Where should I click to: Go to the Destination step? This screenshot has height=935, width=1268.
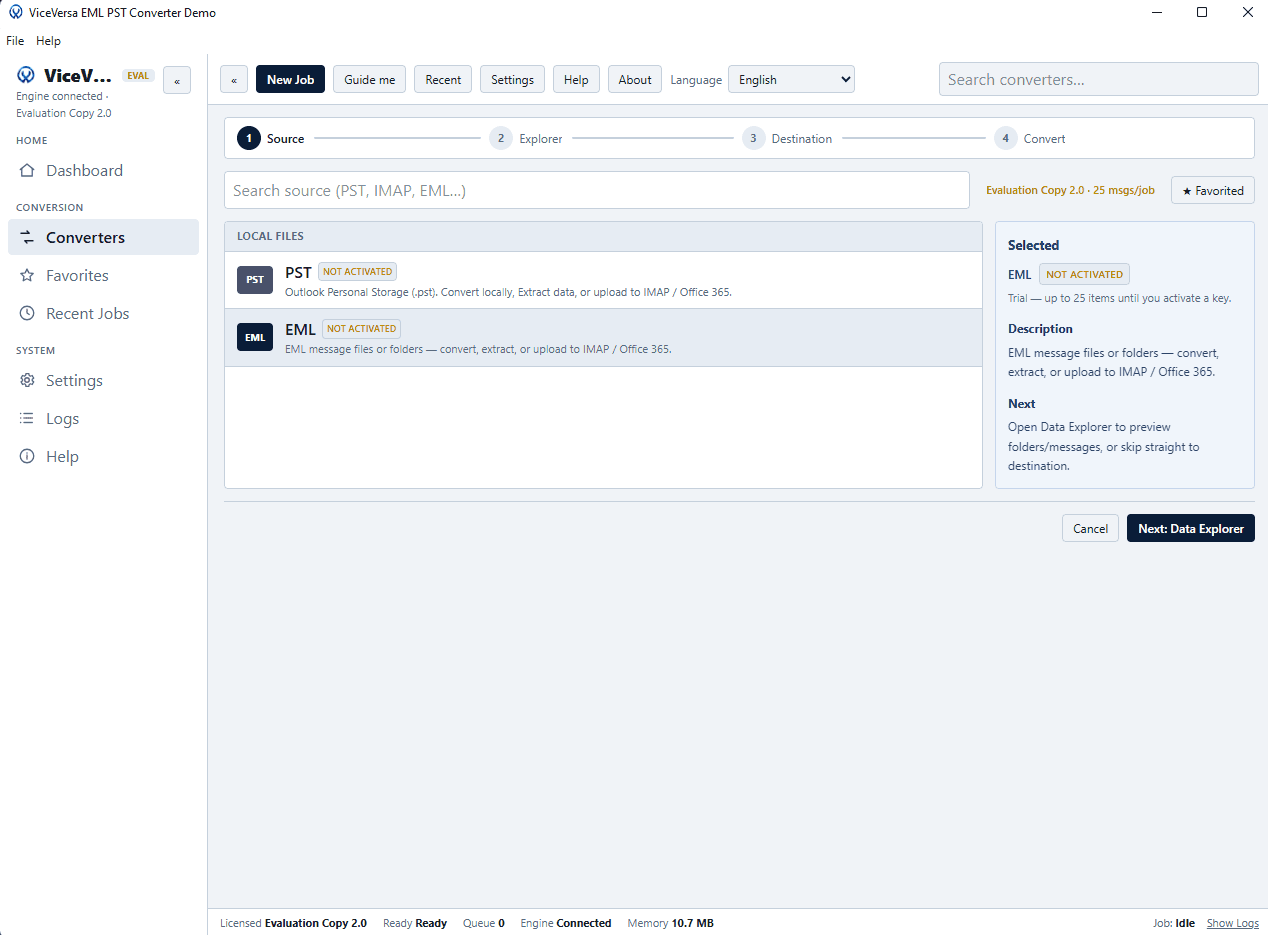(787, 139)
